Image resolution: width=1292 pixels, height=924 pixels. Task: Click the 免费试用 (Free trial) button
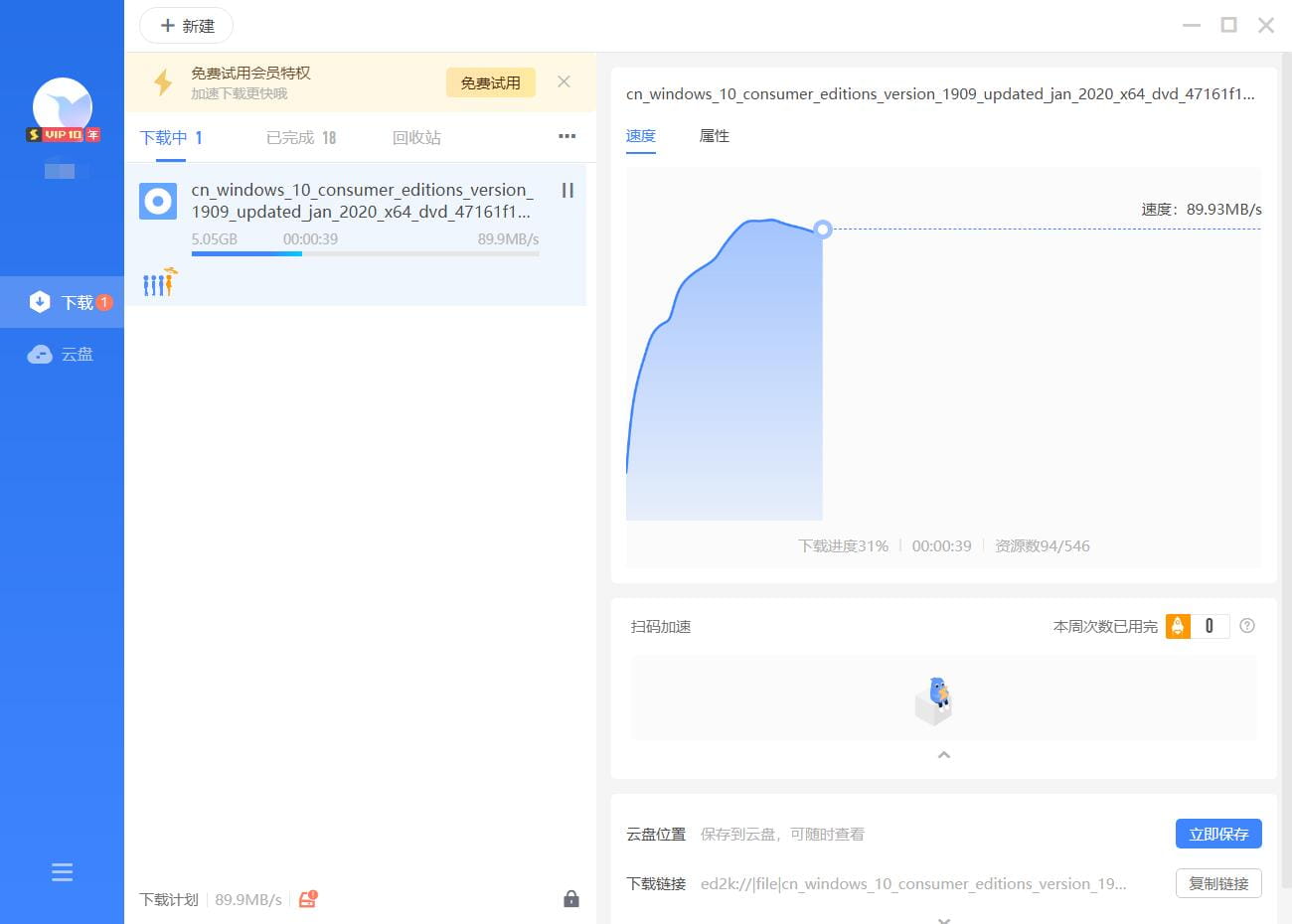point(490,82)
